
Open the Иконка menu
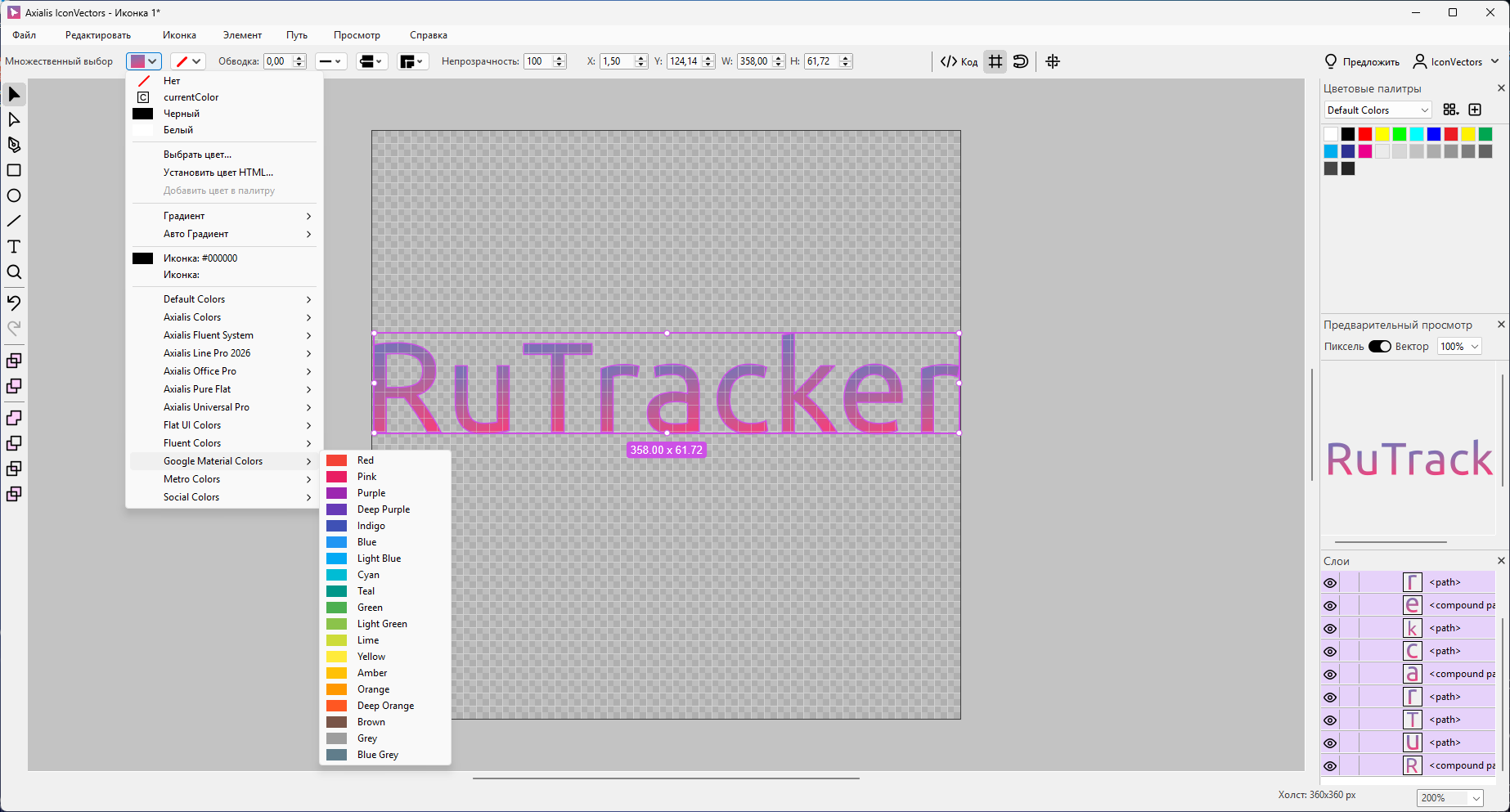(x=179, y=35)
